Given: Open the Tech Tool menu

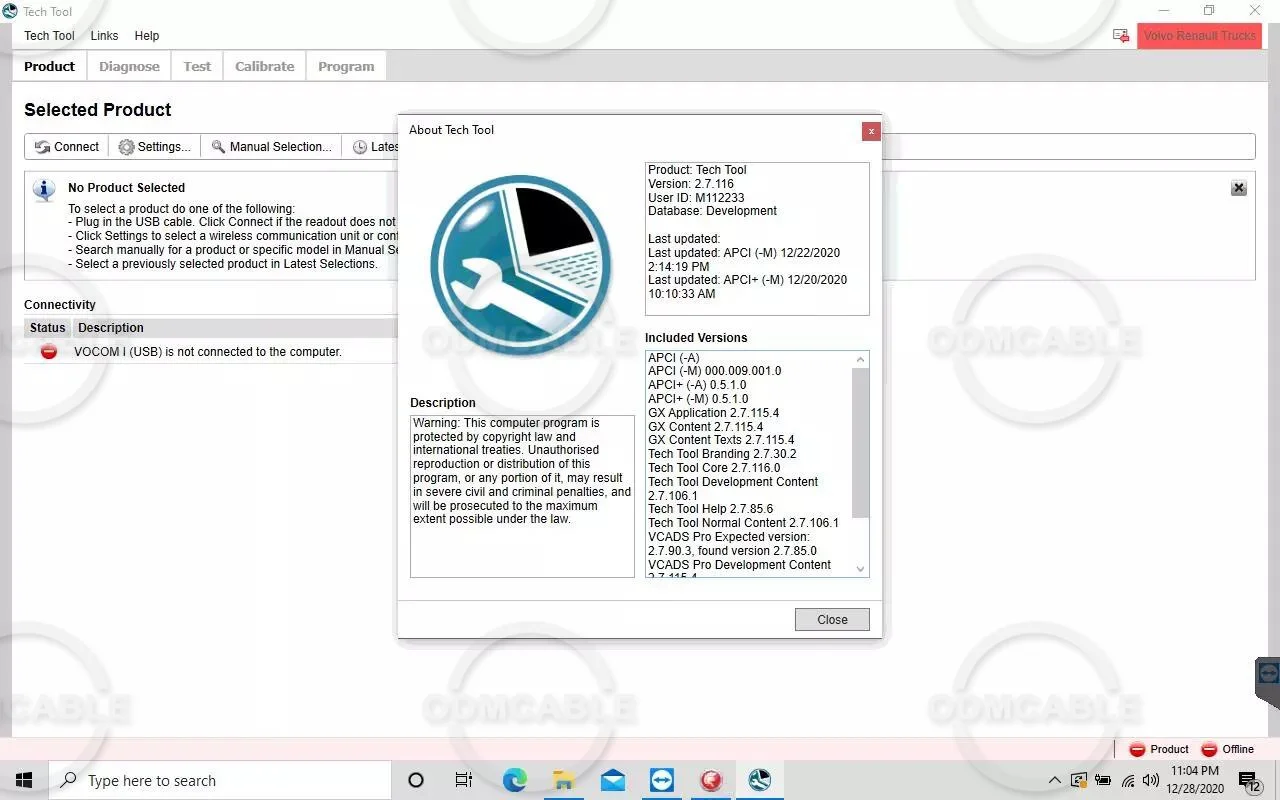Looking at the screenshot, I should point(49,36).
